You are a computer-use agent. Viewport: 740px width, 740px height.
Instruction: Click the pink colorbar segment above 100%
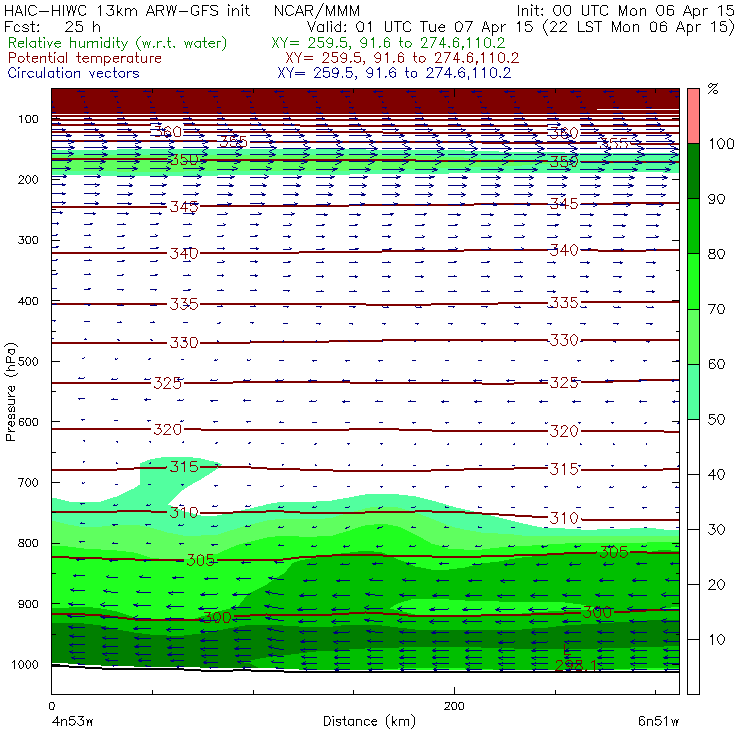(693, 116)
